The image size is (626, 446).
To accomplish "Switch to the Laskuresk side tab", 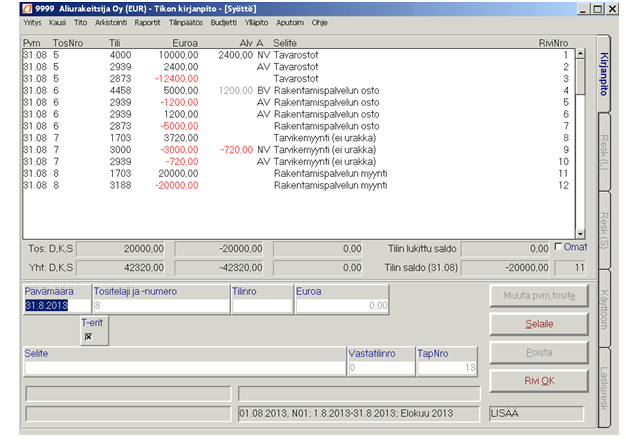I will click(604, 387).
